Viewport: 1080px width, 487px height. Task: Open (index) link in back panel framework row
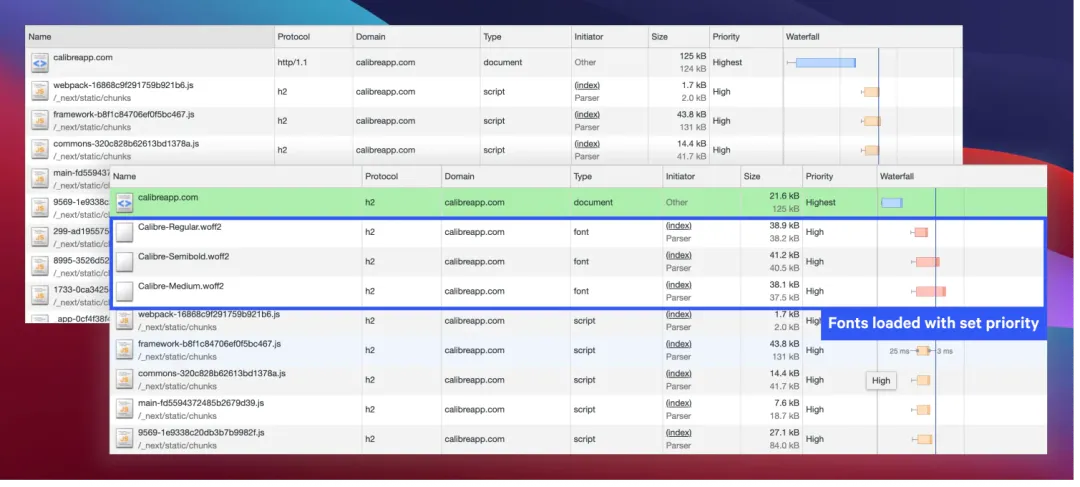click(587, 115)
